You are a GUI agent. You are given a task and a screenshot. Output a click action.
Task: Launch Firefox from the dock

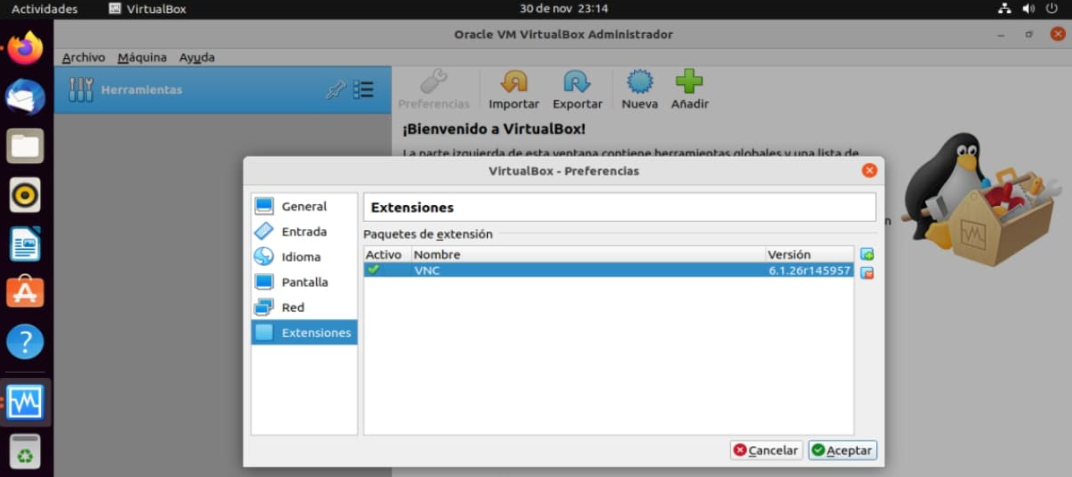26,48
